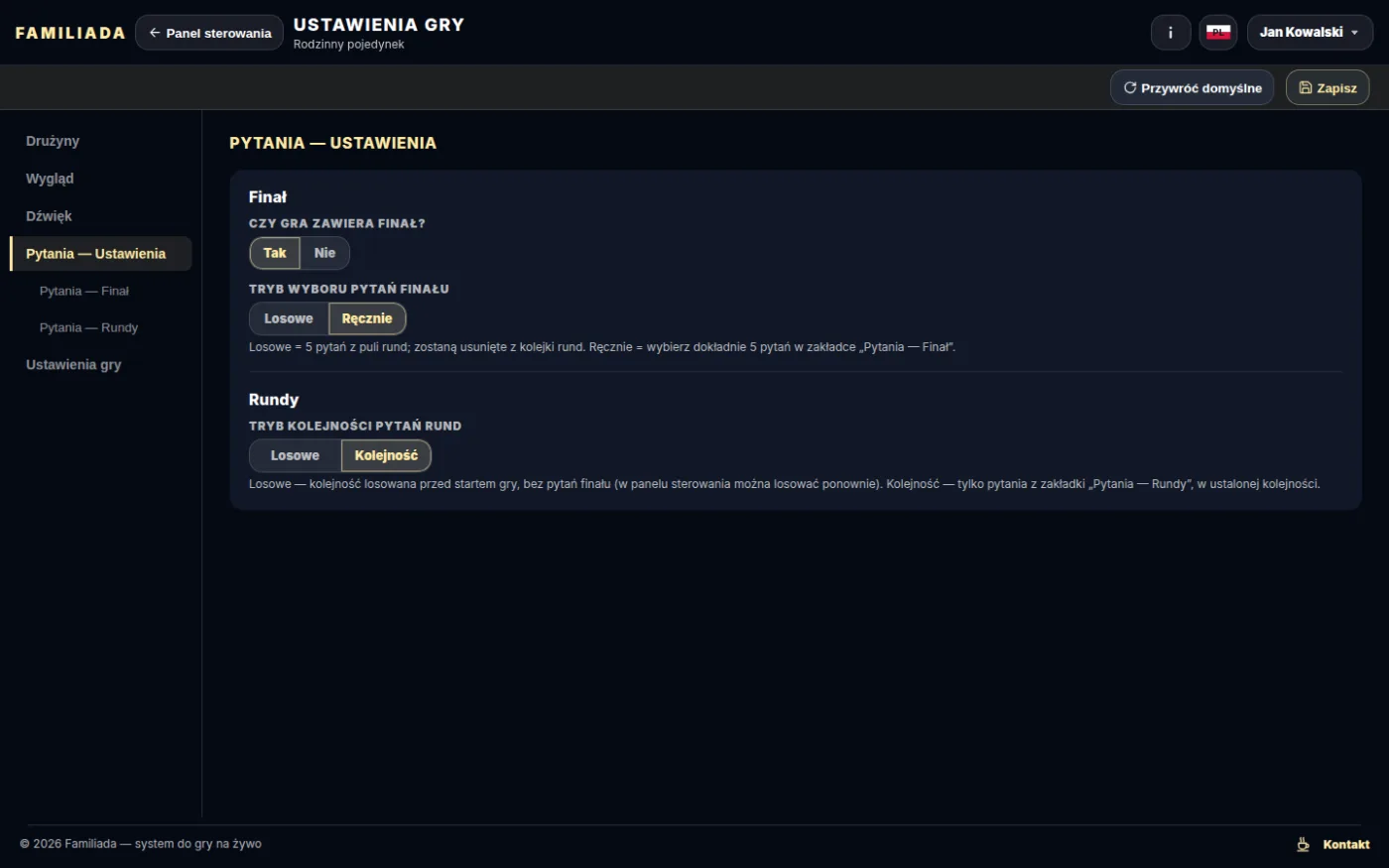Click the Rodzinny pojedynek subtitle
Viewport: 1389px width, 868px height.
(348, 45)
